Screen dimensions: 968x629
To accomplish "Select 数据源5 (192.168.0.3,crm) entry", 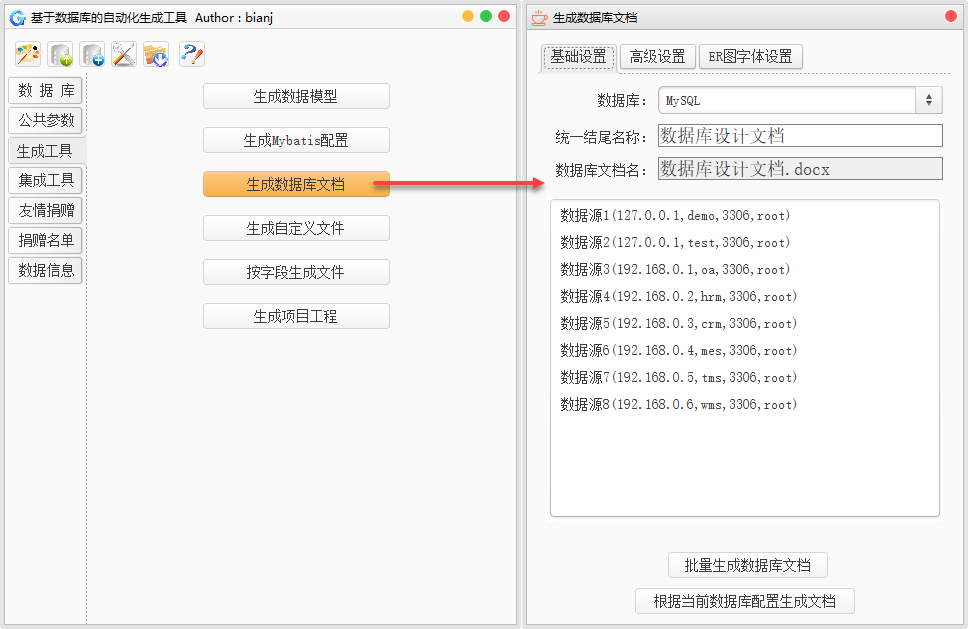I will 678,323.
